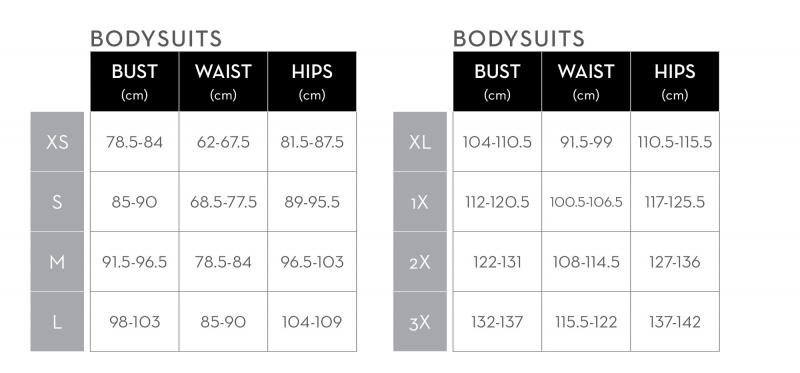This screenshot has height=373, width=800.
Task: Click the 100.5-106.5 waist cell
Action: [586, 202]
